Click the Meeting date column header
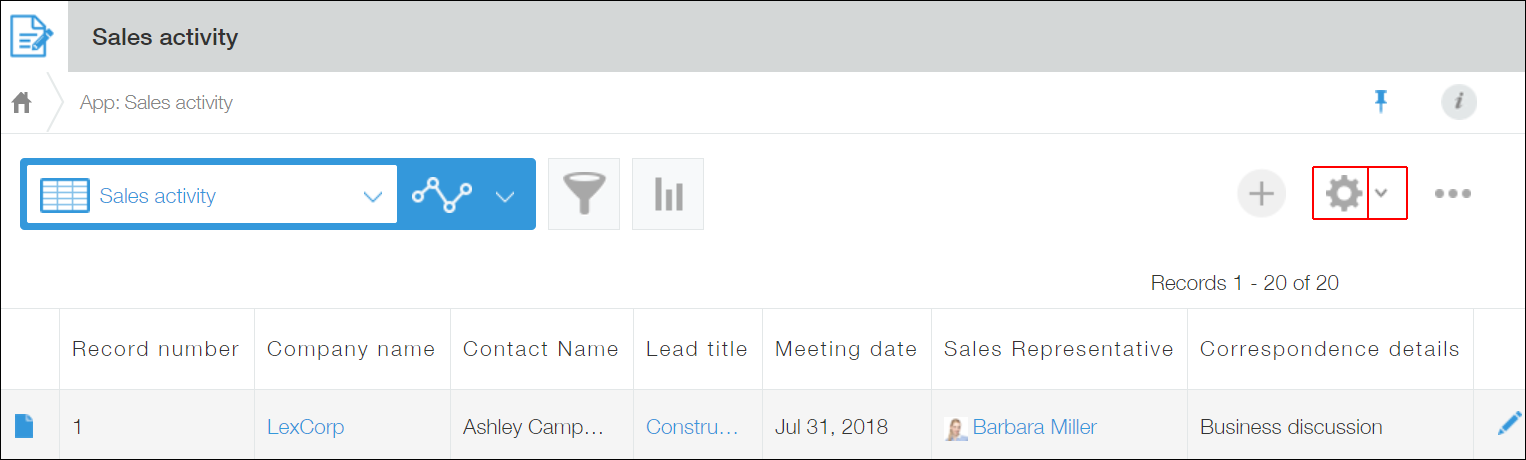Image resolution: width=1526 pixels, height=460 pixels. [x=846, y=349]
